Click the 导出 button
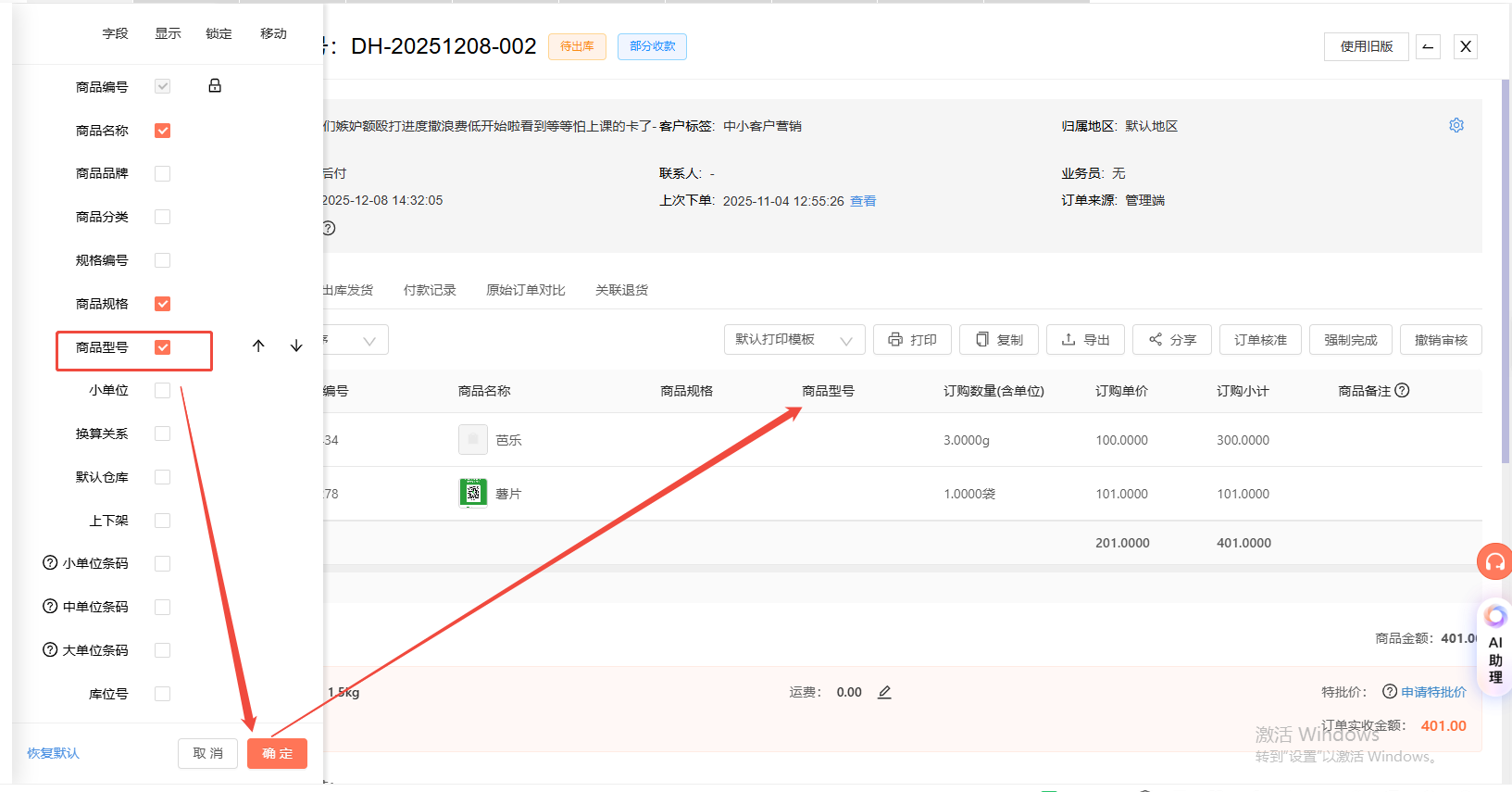 (1085, 339)
